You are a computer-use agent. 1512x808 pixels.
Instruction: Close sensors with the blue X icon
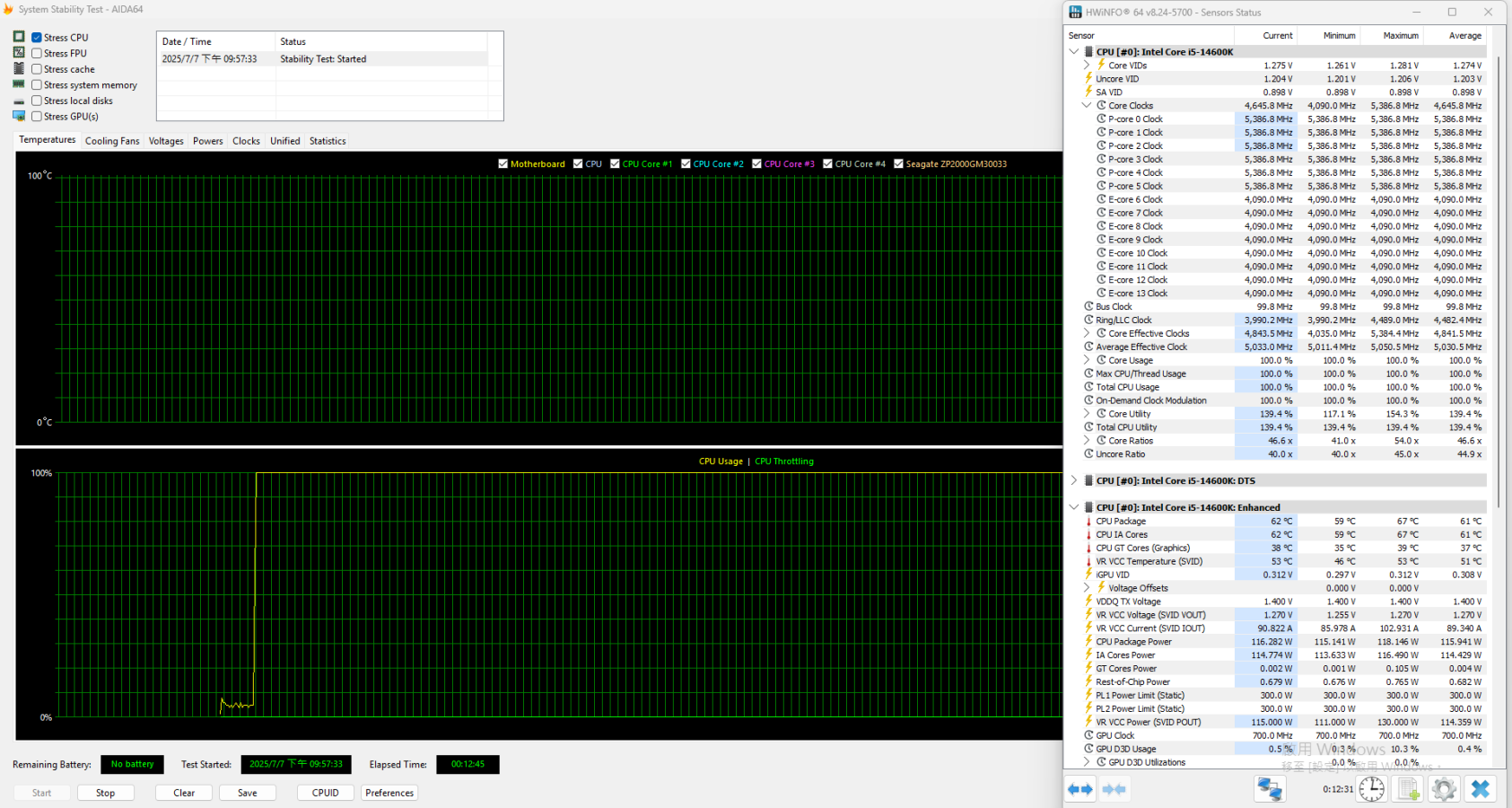coord(1481,789)
